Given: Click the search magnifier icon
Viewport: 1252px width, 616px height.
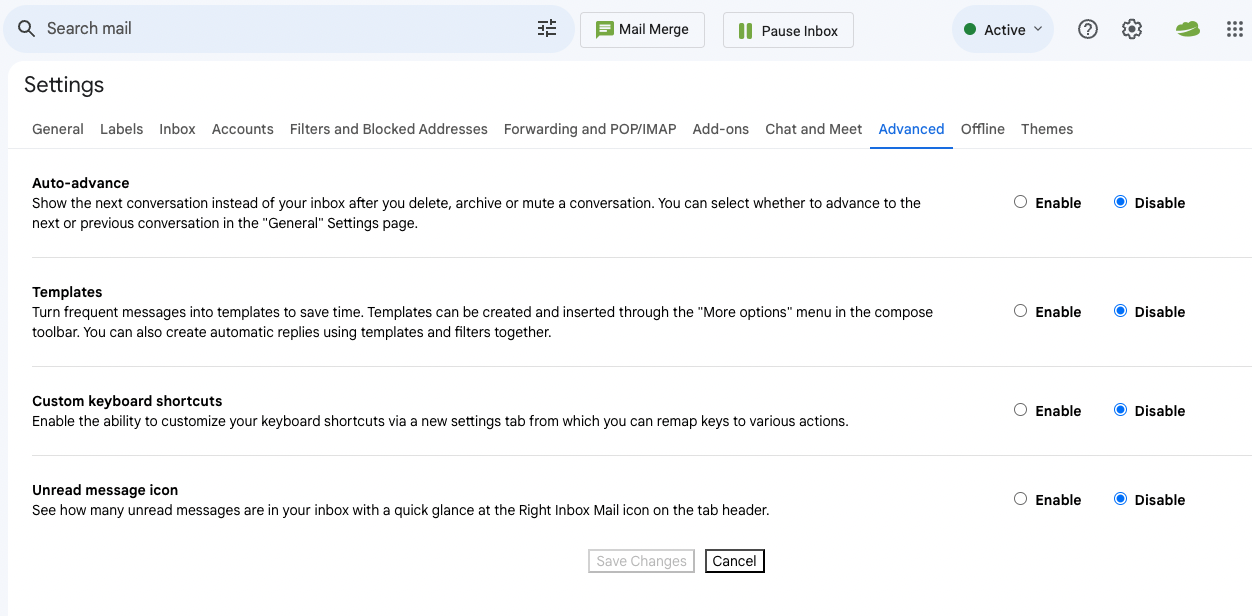Looking at the screenshot, I should click(27, 29).
